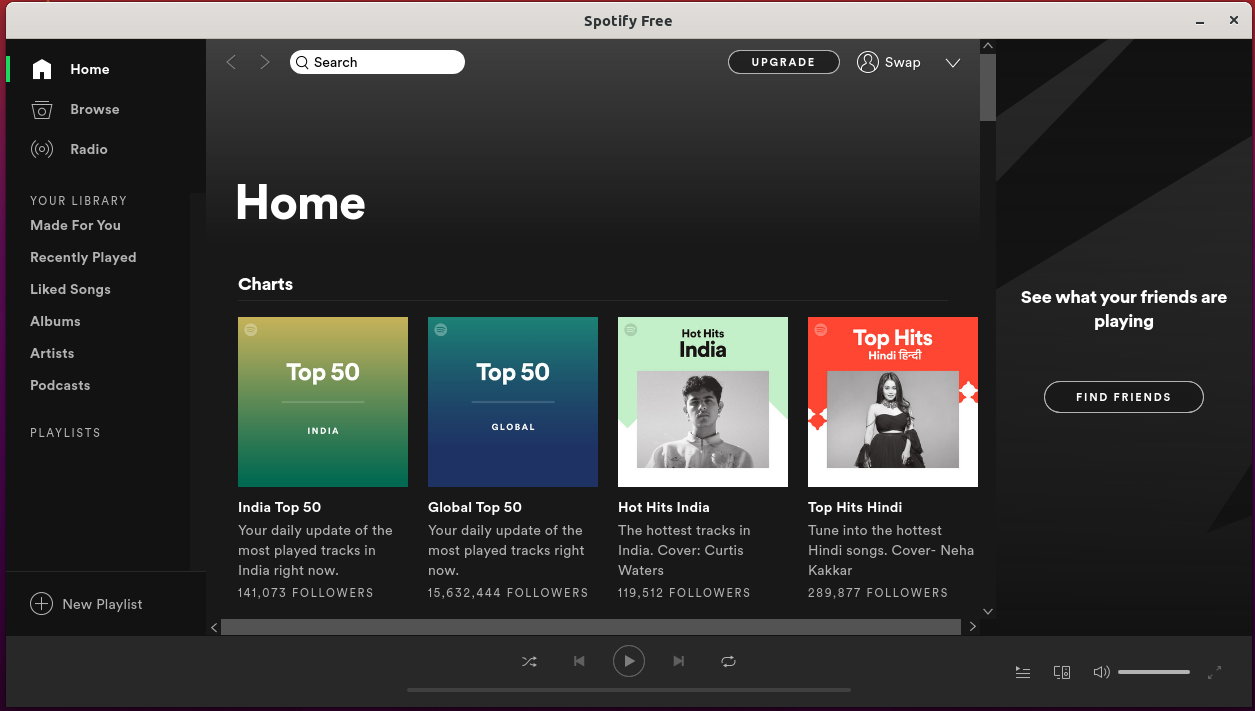
Task: Click the PLAYLISTS header in sidebar
Action: pyautogui.click(x=65, y=433)
